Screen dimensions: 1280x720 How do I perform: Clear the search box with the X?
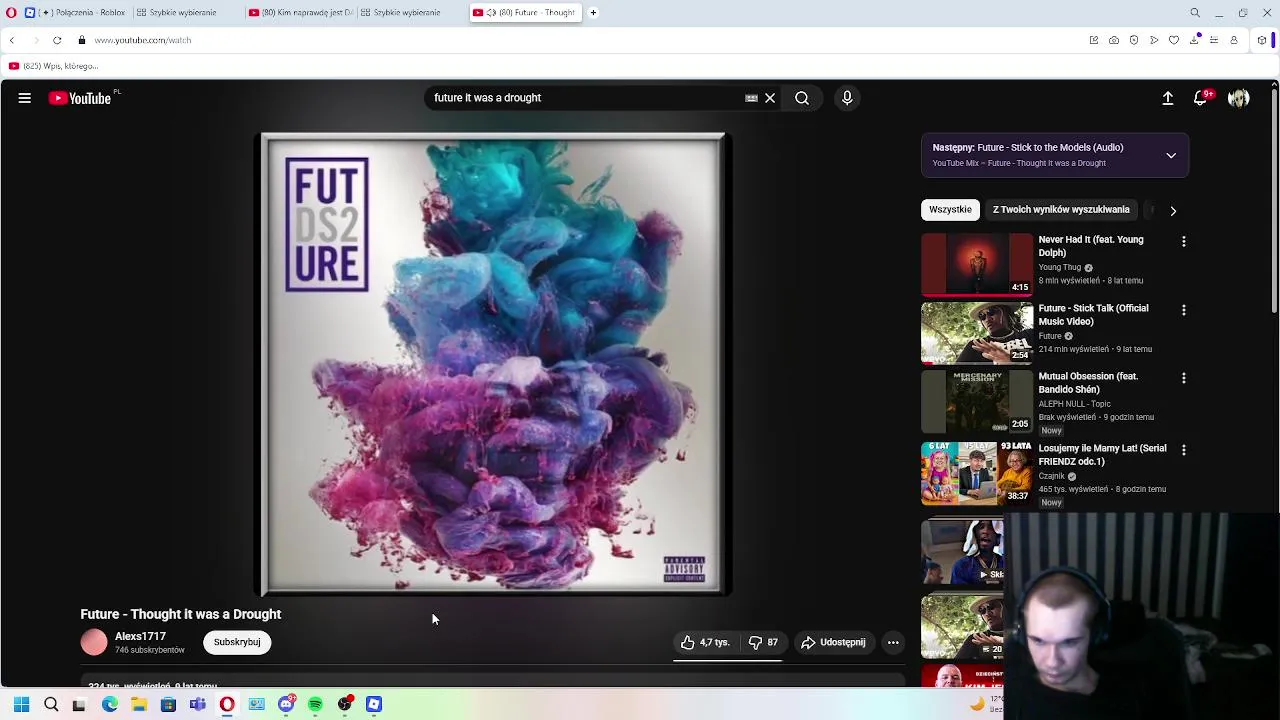pyautogui.click(x=770, y=98)
